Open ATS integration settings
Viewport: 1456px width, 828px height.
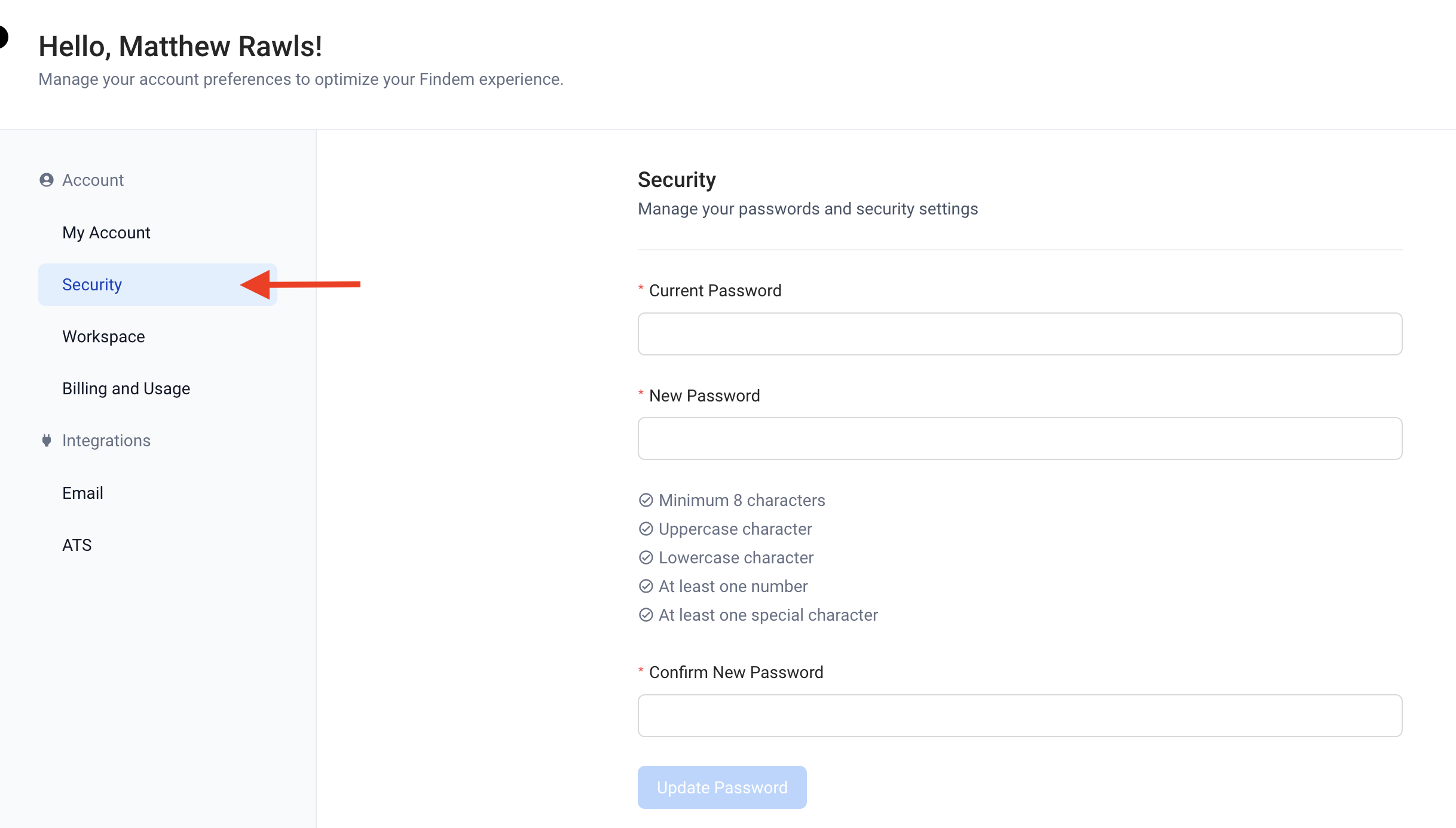(77, 545)
